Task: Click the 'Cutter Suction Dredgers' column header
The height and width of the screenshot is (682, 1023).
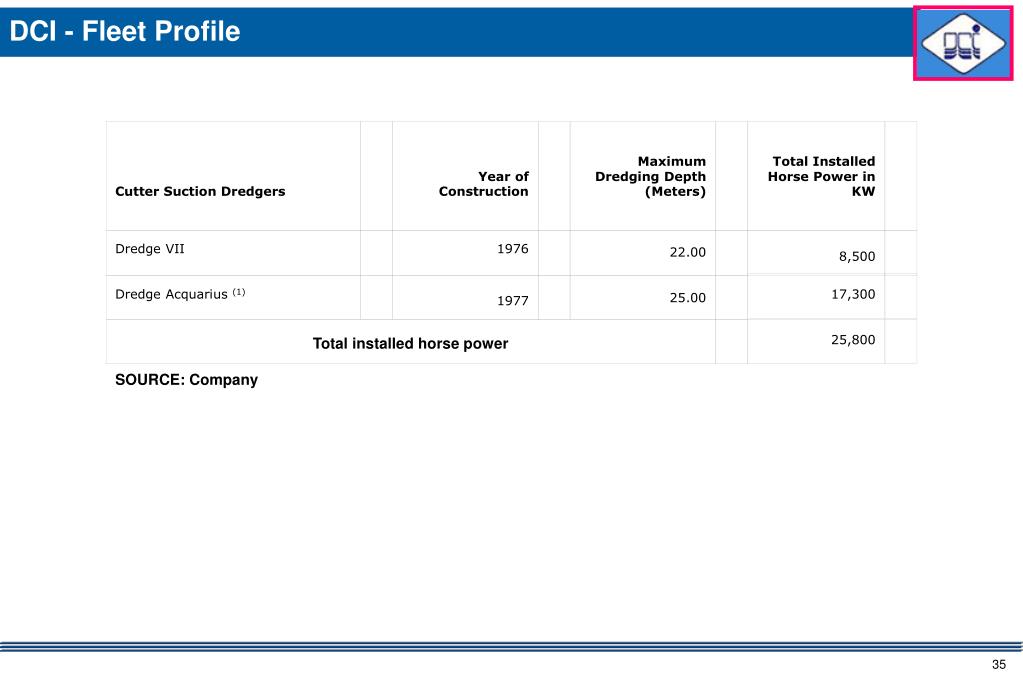Action: (200, 191)
